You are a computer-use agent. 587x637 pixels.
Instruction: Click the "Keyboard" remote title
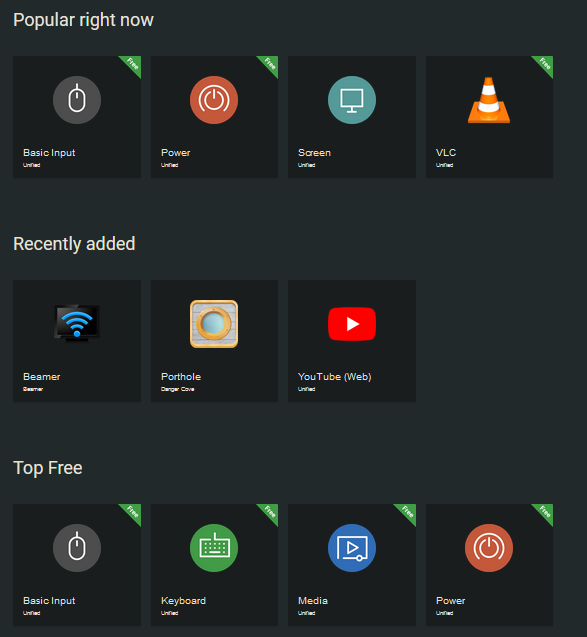click(183, 600)
